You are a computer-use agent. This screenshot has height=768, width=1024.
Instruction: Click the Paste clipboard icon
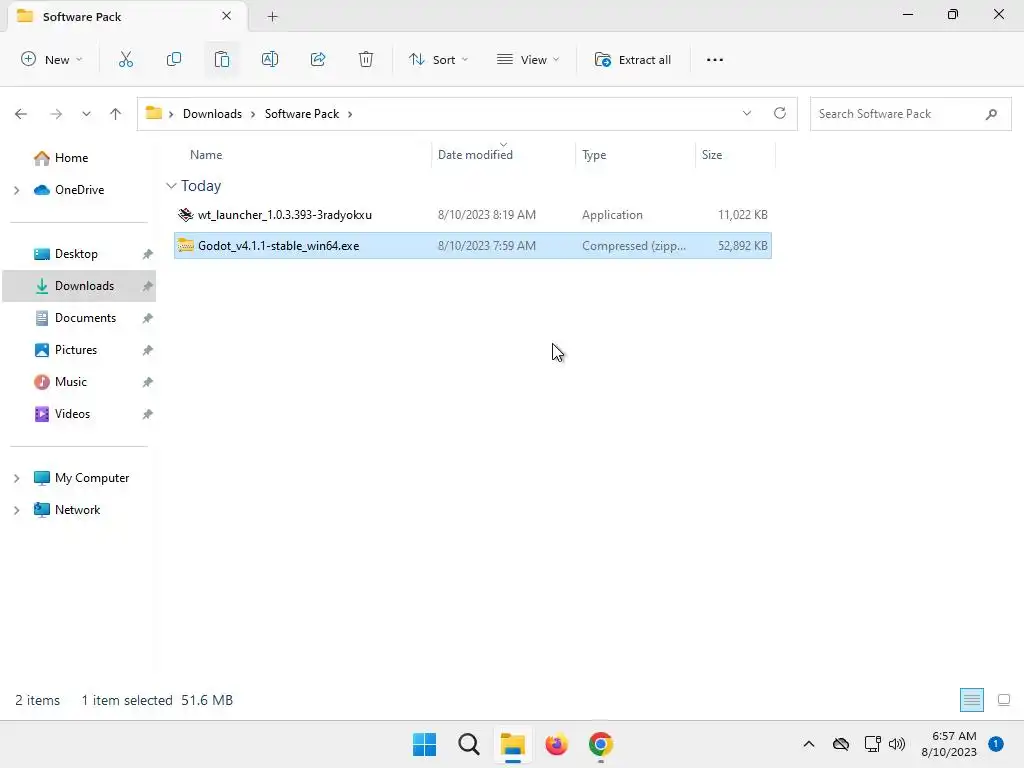point(221,59)
